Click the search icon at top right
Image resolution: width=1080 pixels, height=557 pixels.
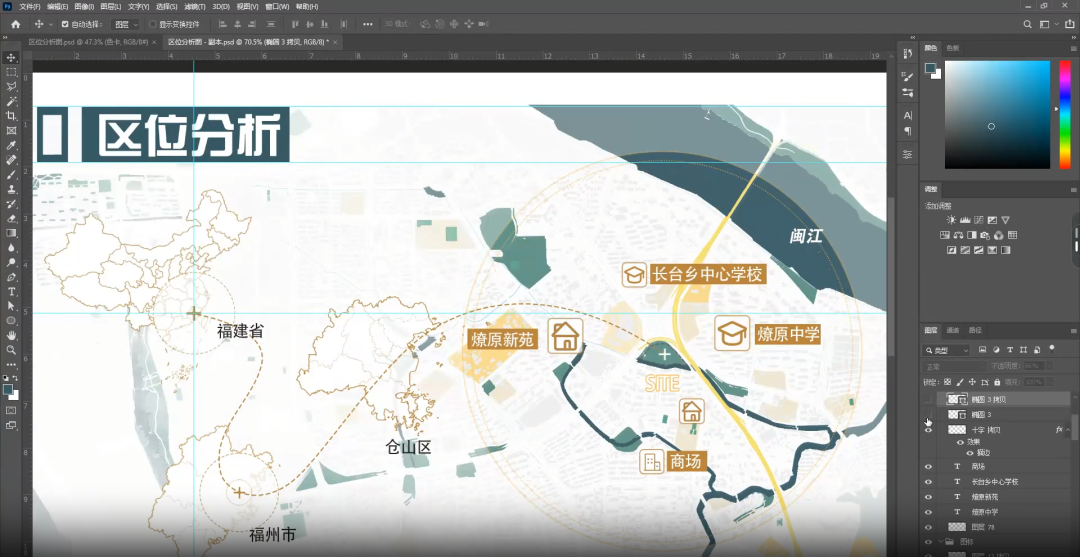click(1028, 24)
